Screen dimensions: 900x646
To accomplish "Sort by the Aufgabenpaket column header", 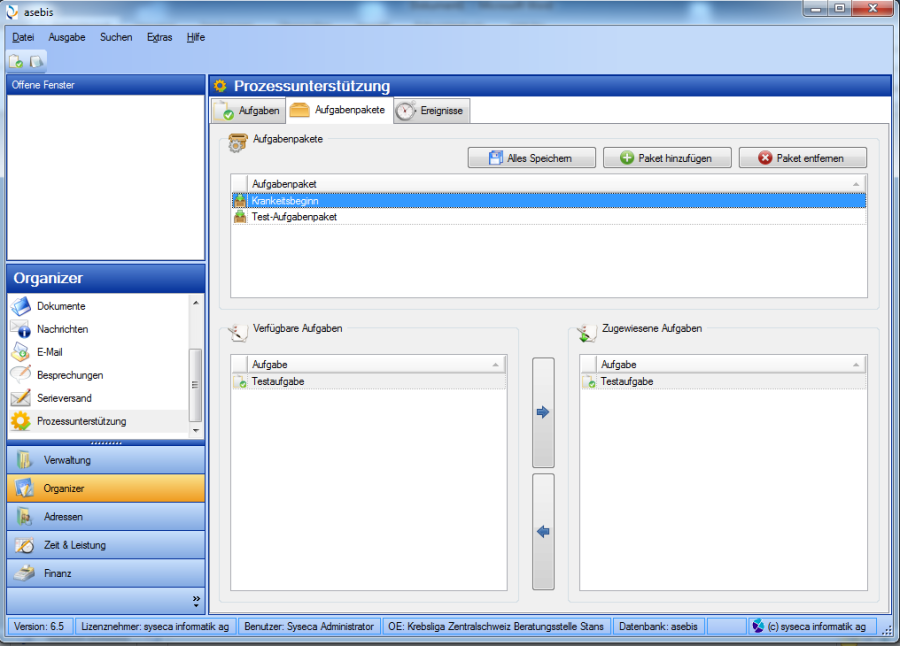I will tap(557, 184).
